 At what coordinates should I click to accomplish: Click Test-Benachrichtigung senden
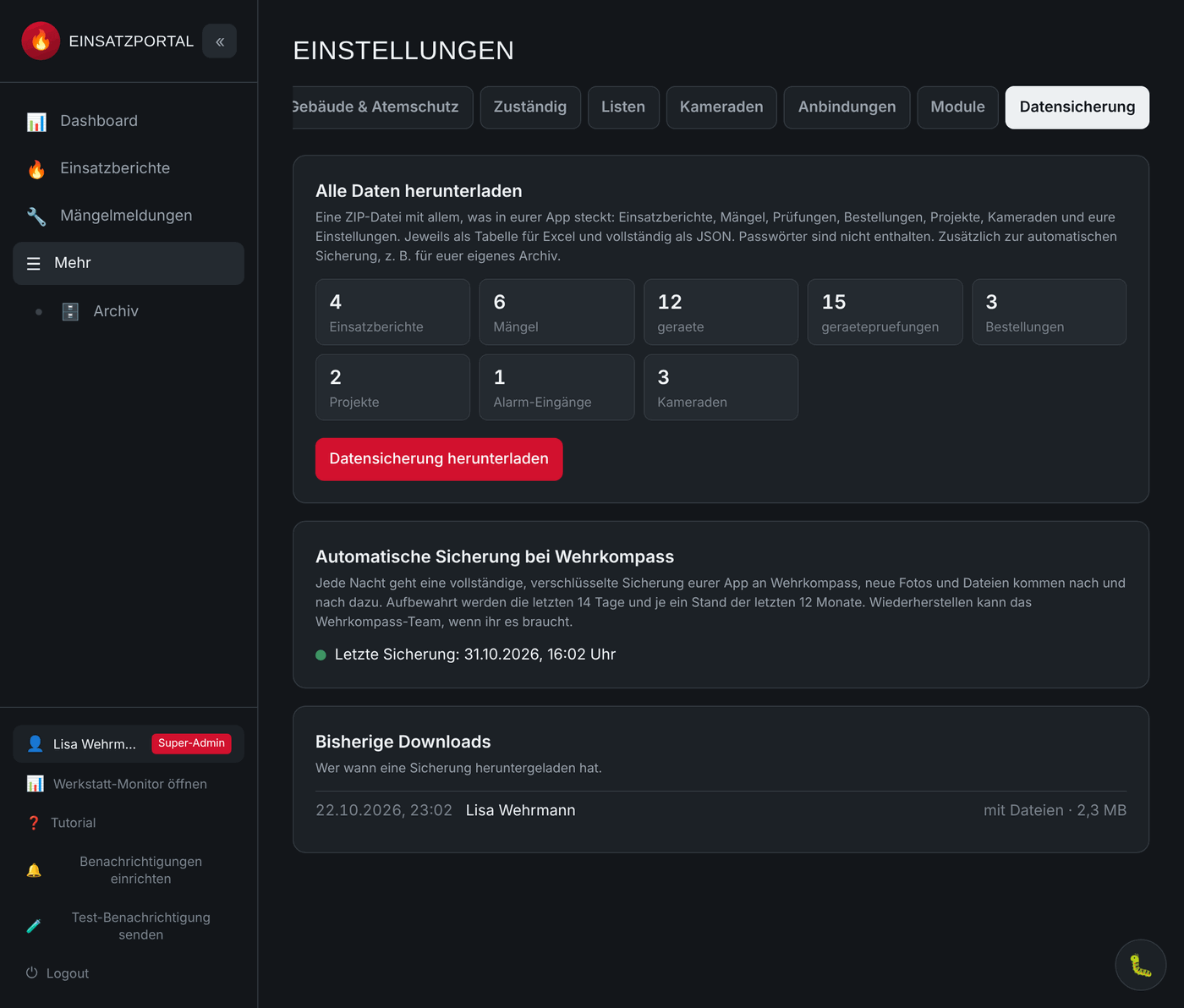click(x=141, y=926)
